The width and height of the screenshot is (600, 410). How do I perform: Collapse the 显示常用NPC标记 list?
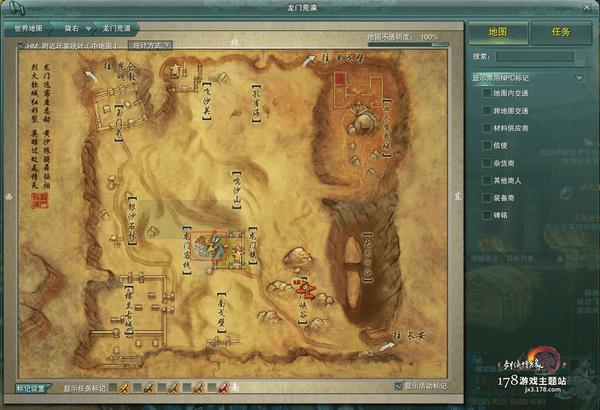pyautogui.click(x=579, y=78)
